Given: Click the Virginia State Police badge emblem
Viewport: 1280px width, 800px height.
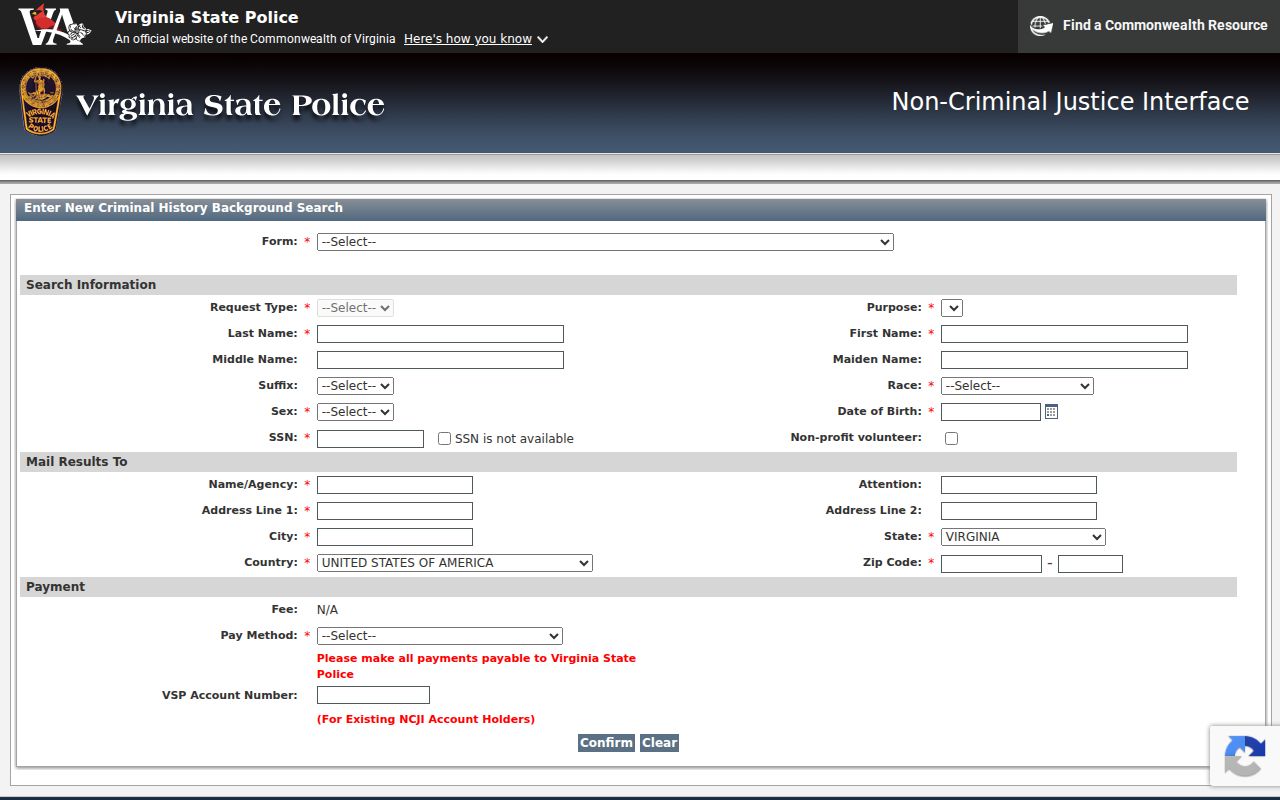Looking at the screenshot, I should coord(41,101).
